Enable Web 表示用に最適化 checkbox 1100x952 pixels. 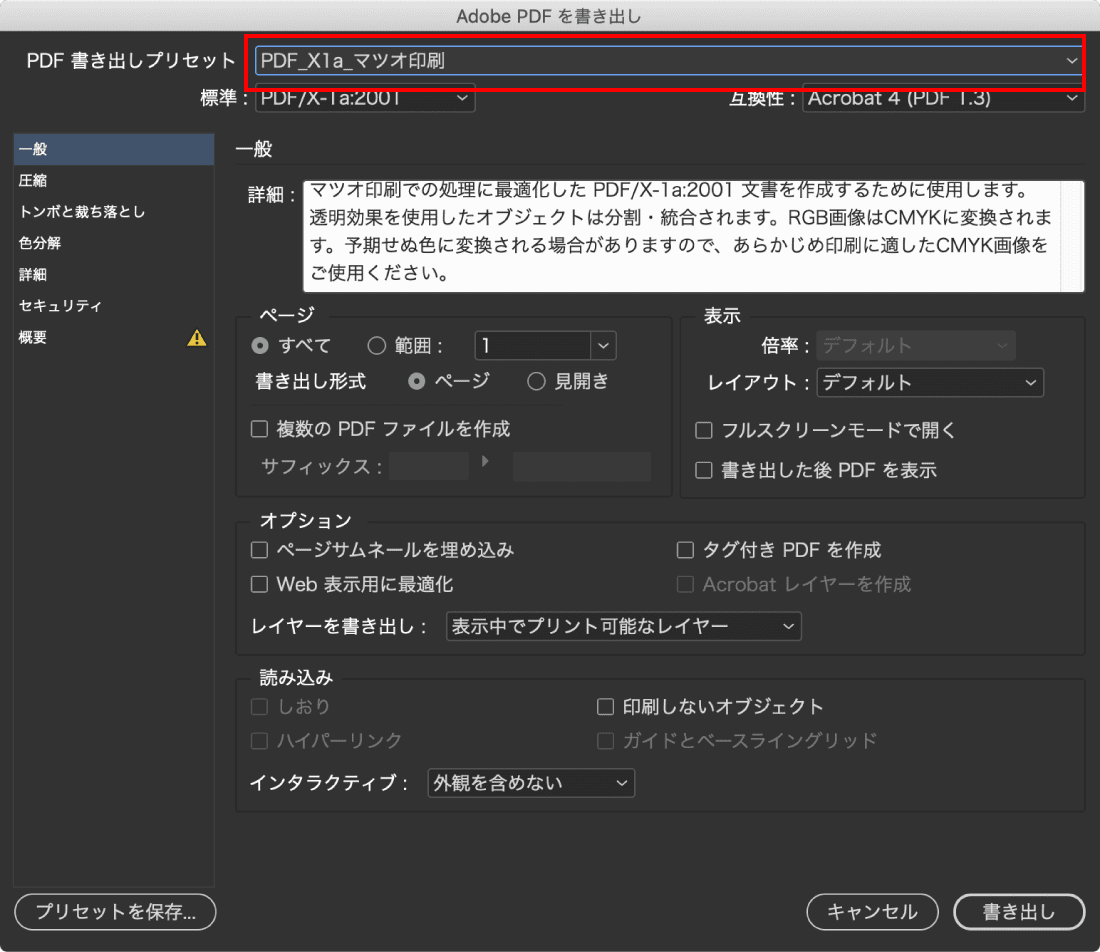coord(260,584)
